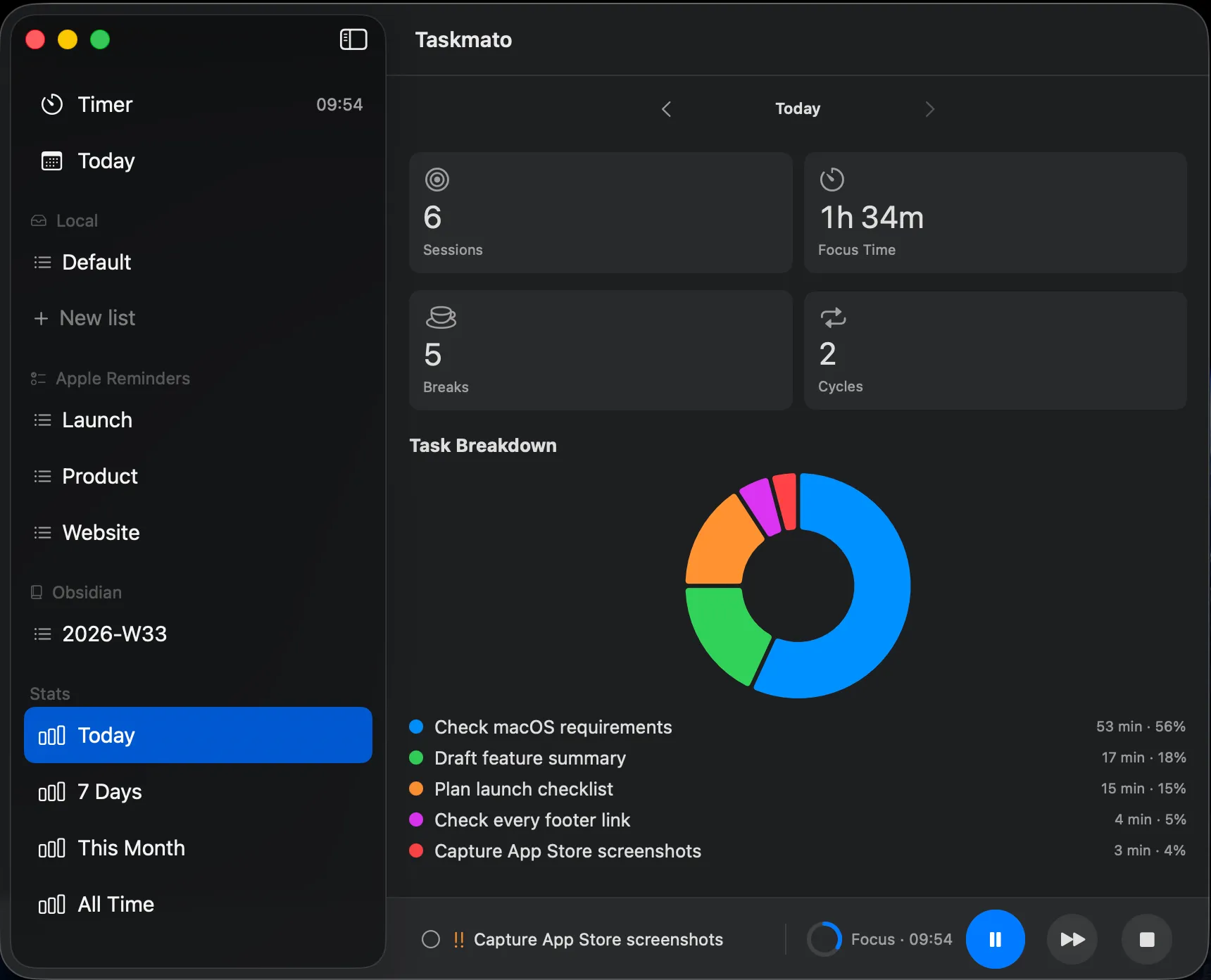Click the Focus Time clock icon
Screen dimensions: 1211x980
(832, 180)
